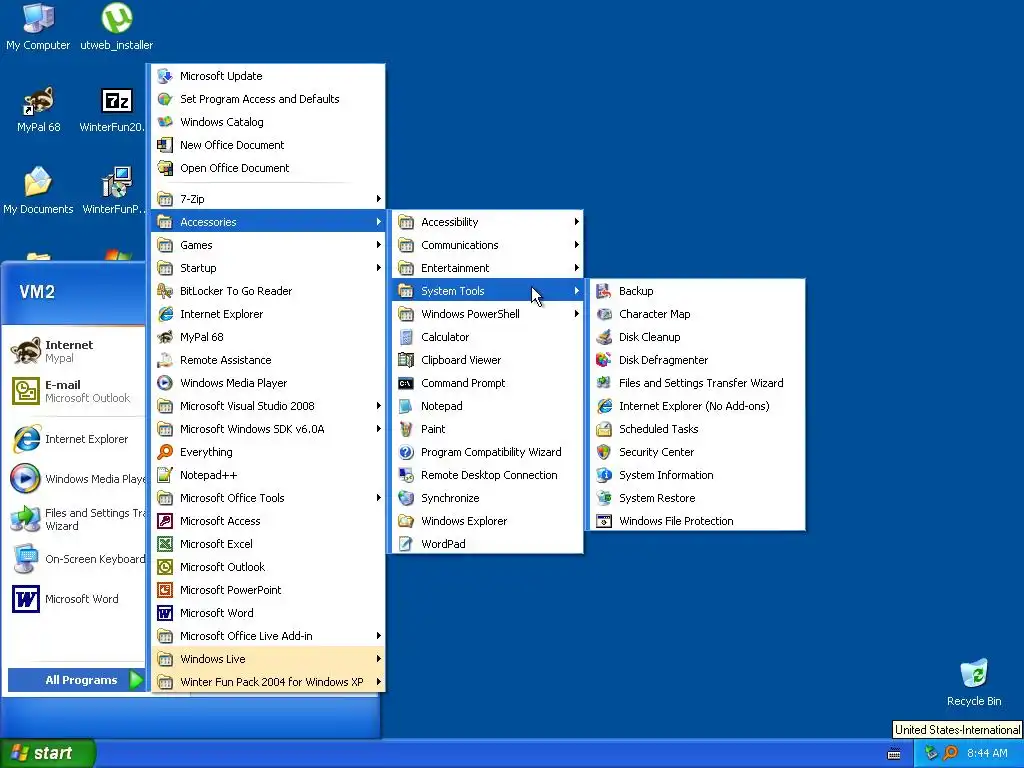Launch MyPal 68 from programs list
1024x768 pixels.
pyautogui.click(x=268, y=337)
